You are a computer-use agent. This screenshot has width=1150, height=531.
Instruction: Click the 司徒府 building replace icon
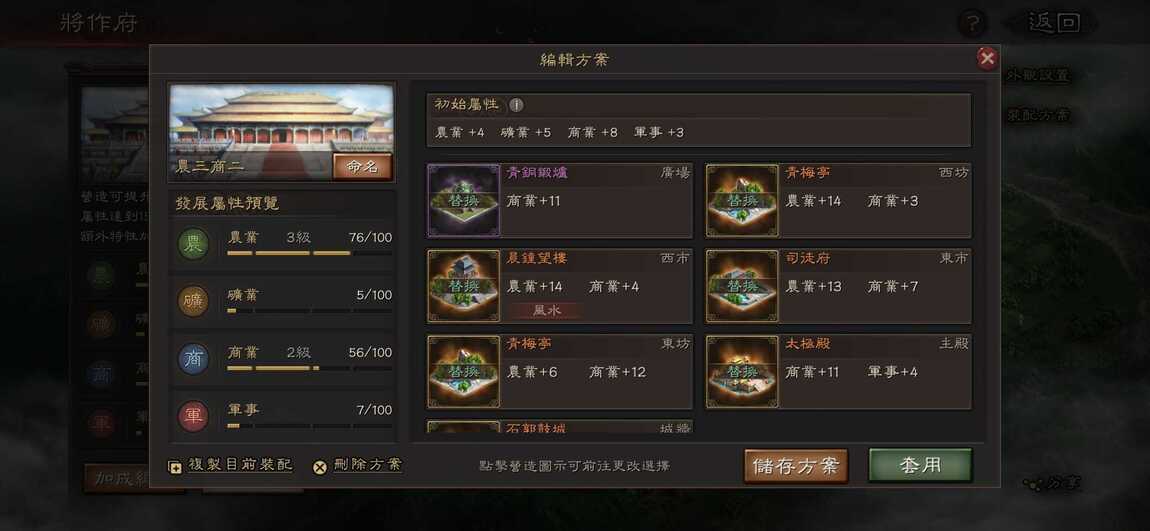click(742, 286)
